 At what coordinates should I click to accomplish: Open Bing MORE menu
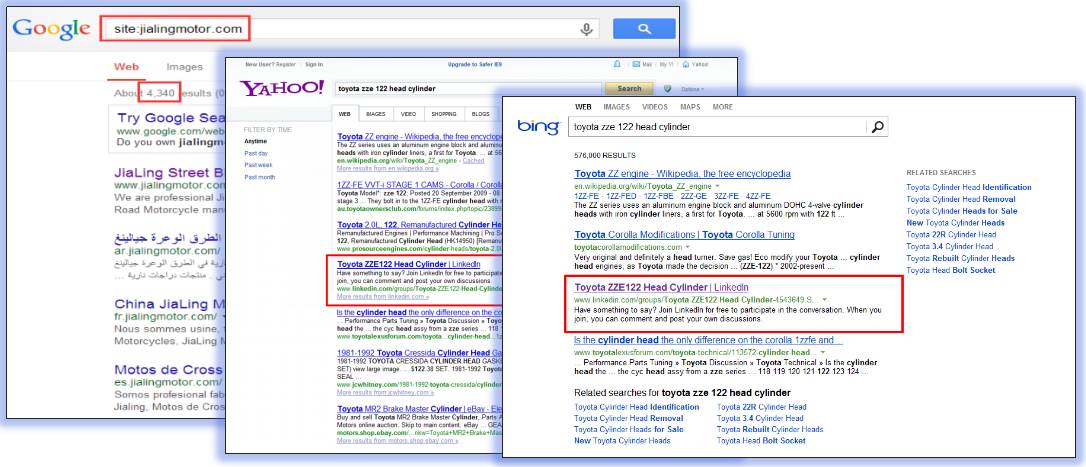click(722, 107)
